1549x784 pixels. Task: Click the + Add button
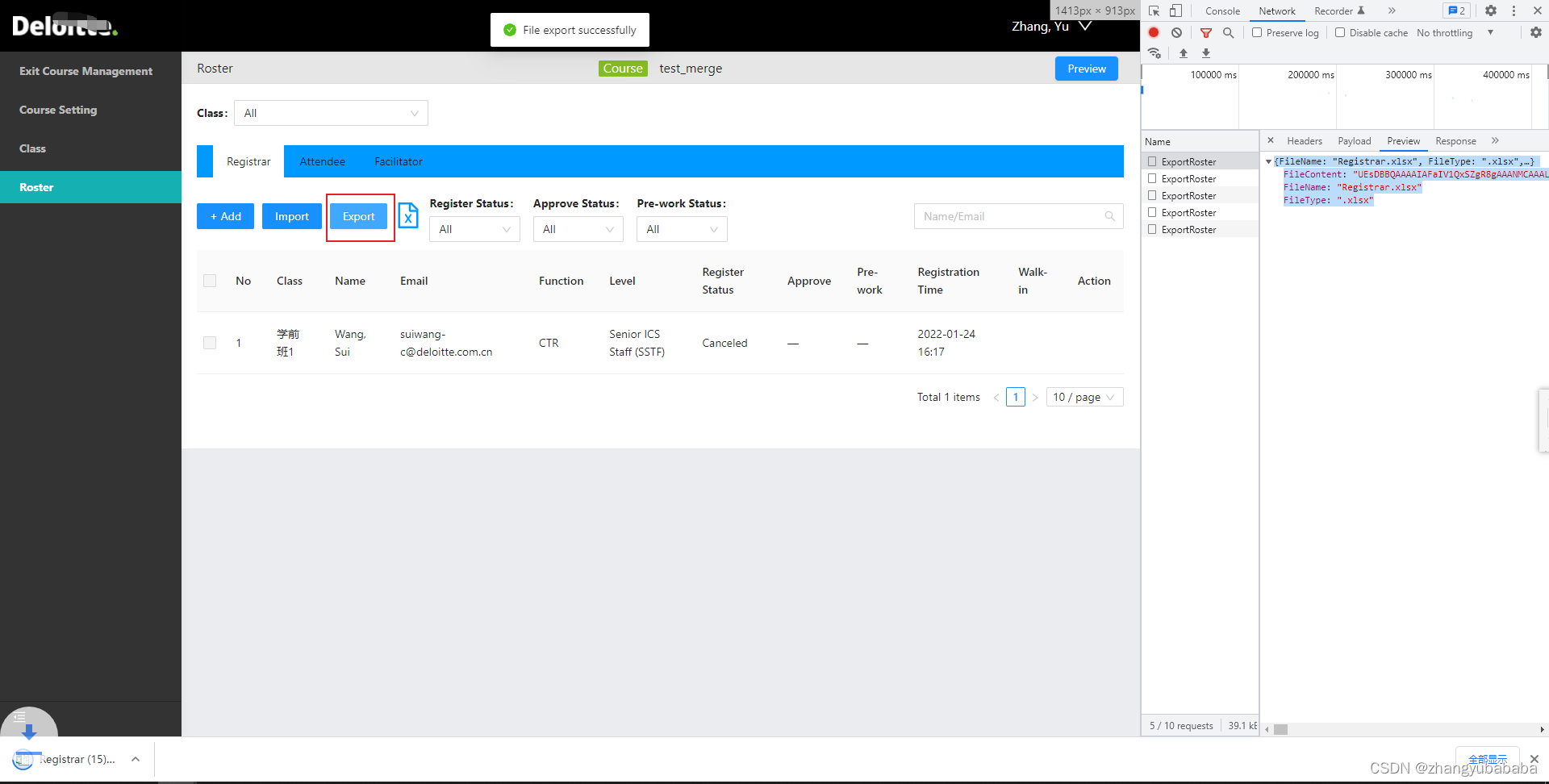[x=226, y=216]
